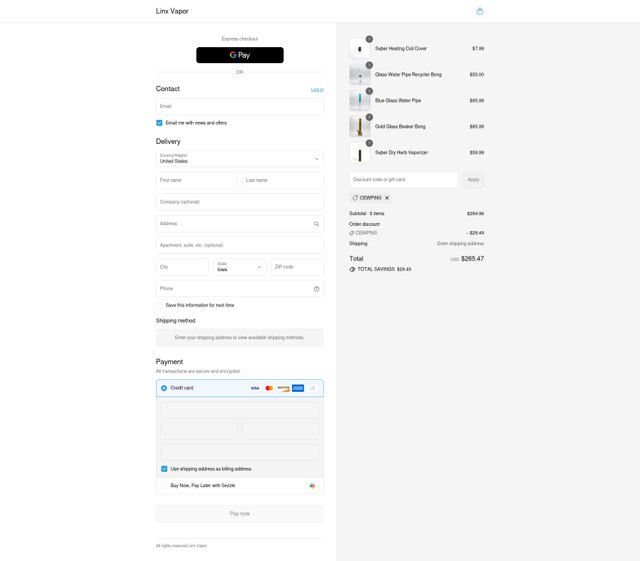Open the shopping bag cart icon
Image resolution: width=640 pixels, height=561 pixels.
(480, 11)
